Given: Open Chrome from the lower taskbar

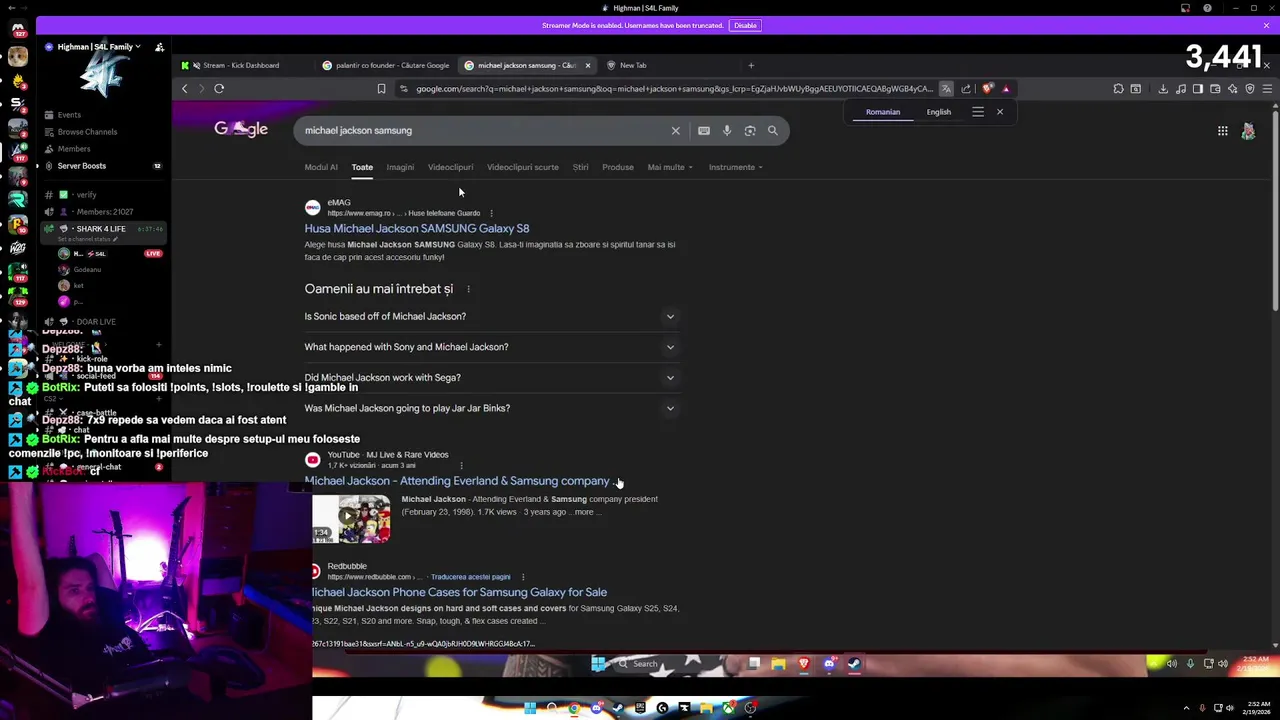Looking at the screenshot, I should [574, 708].
